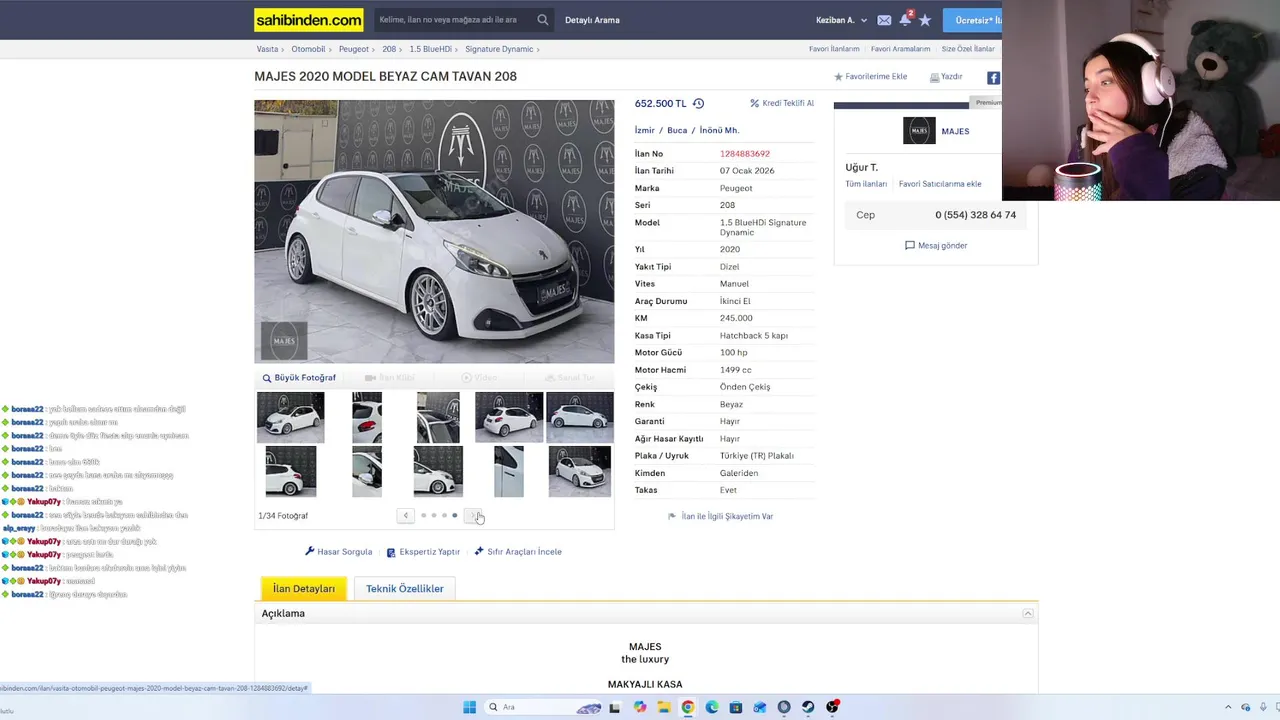This screenshot has height=720, width=1280.
Task: Click Kredi Teklifi Al link
Action: click(x=782, y=103)
